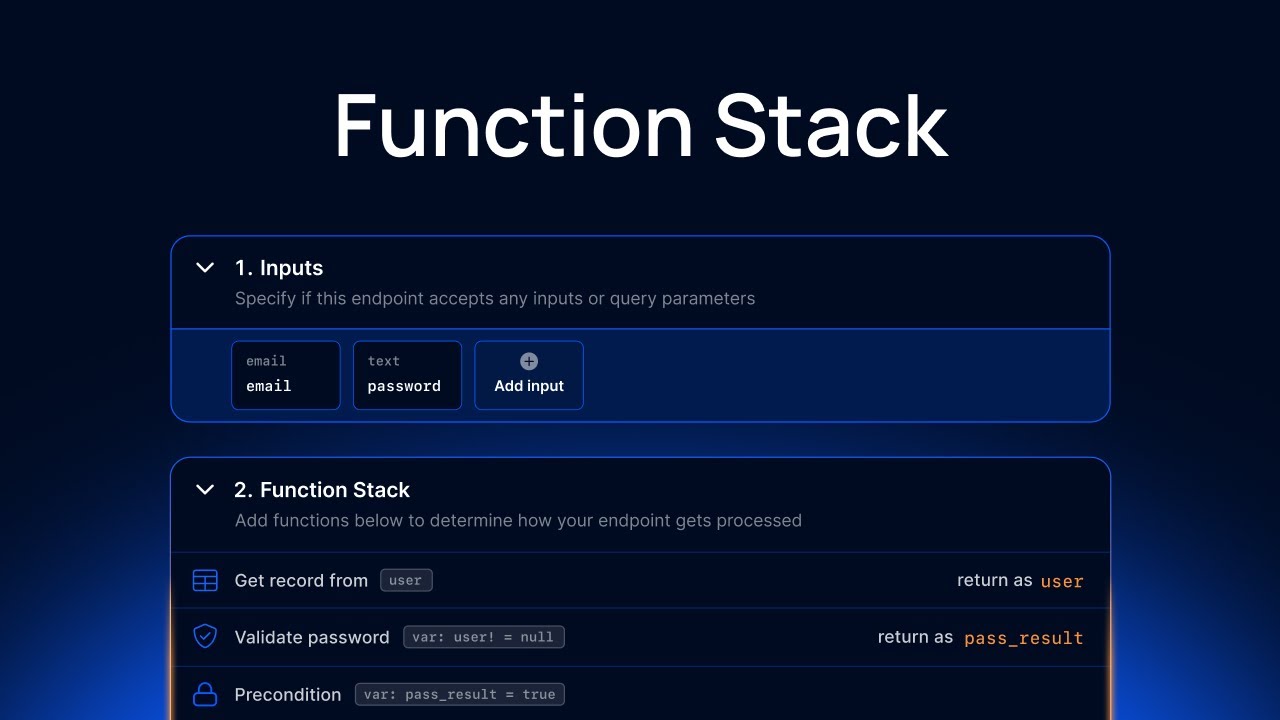Select the shield check icon on Validate password
This screenshot has height=720, width=1280.
[x=204, y=636]
